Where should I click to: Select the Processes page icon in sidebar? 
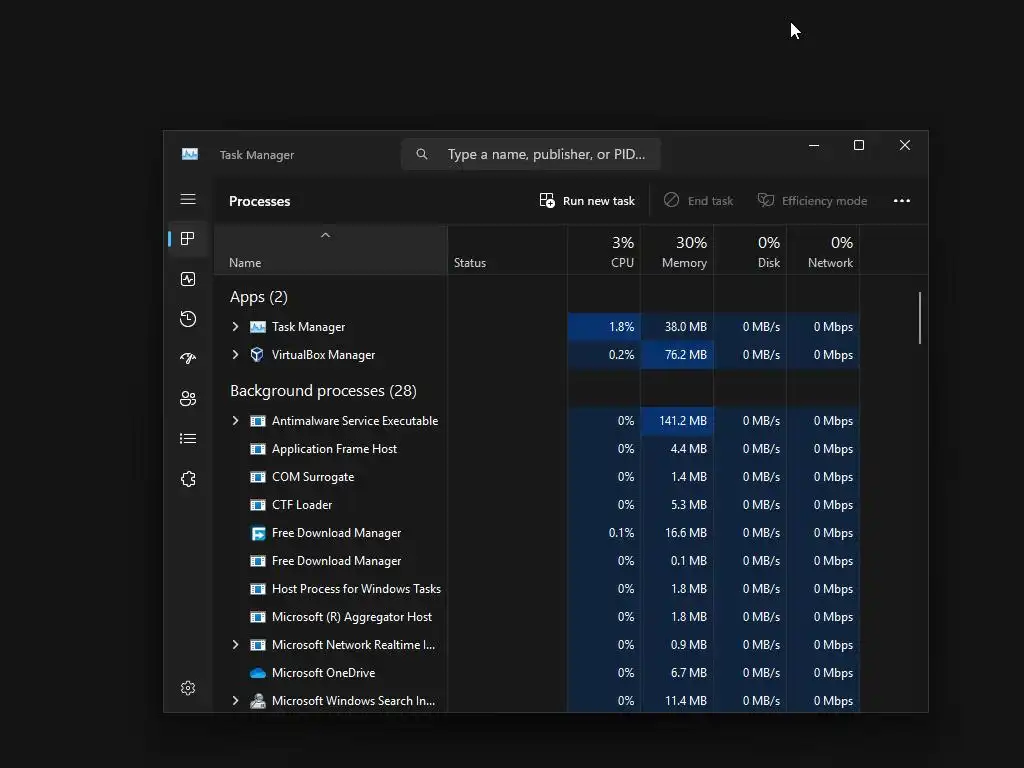[188, 239]
